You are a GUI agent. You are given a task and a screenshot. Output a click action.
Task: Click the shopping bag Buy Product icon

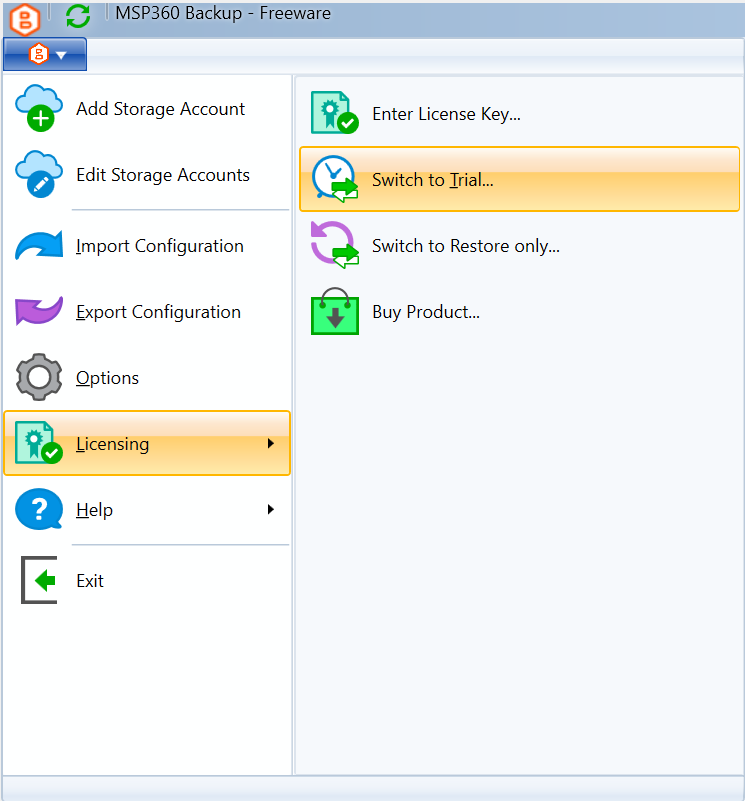pyautogui.click(x=334, y=312)
